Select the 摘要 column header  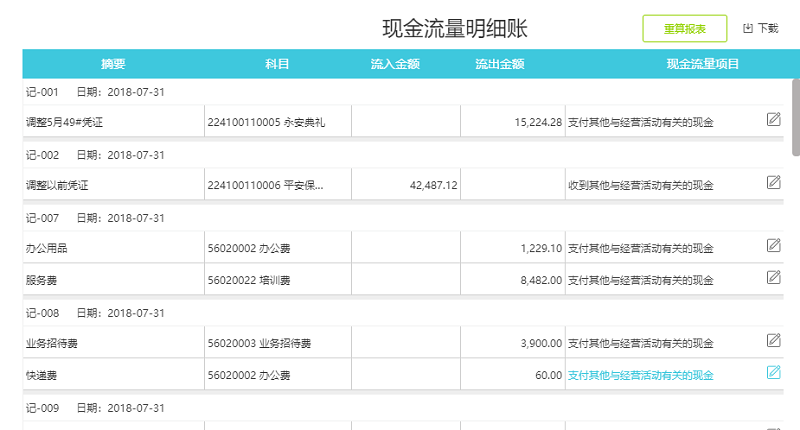[x=113, y=64]
